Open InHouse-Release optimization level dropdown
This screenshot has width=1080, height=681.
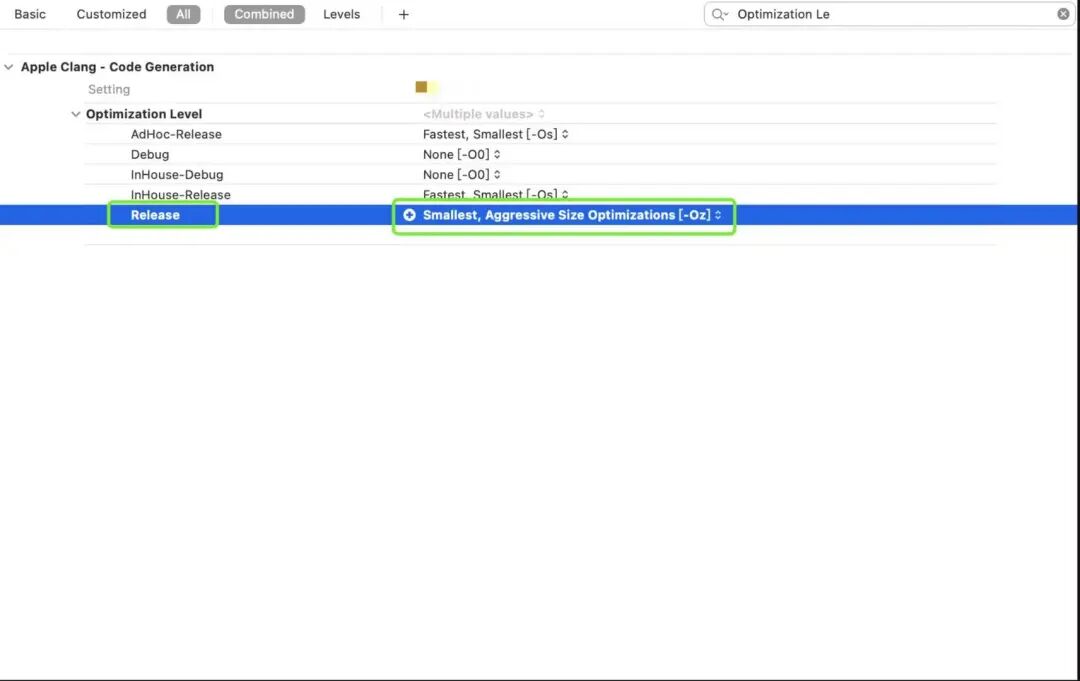coord(495,195)
